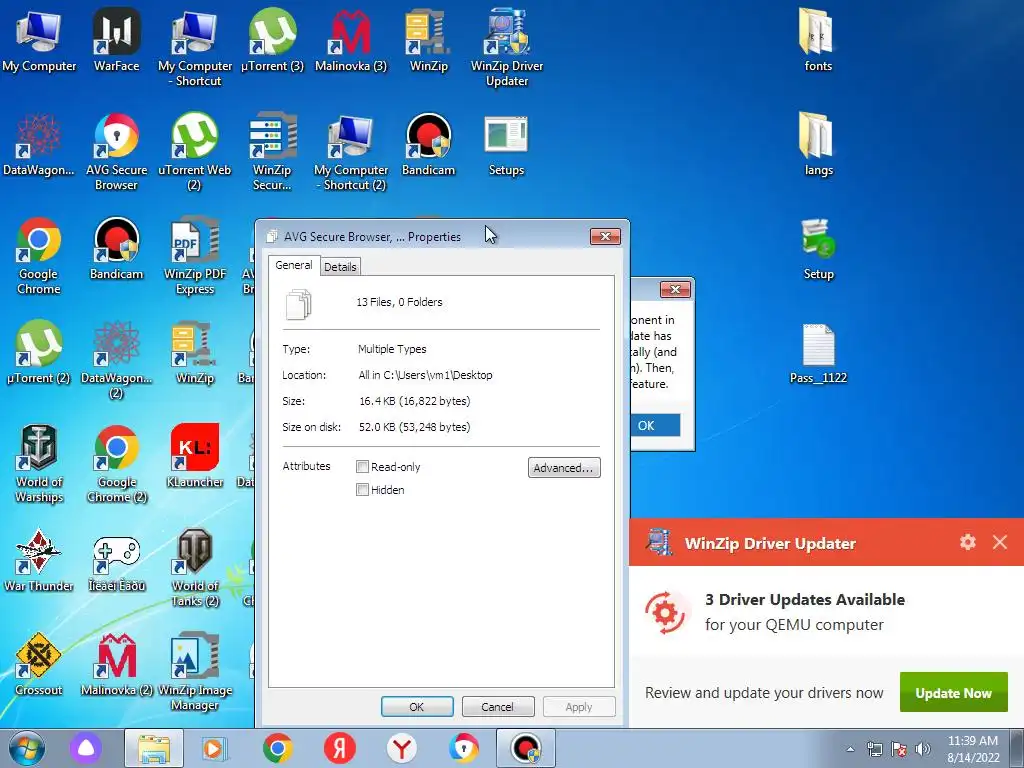Open the Yandex Browser Y taskbar icon
Screen dimensions: 1024x768
402,748
